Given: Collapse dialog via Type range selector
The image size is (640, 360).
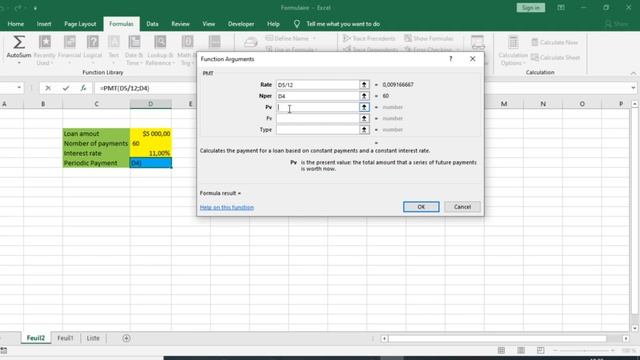Looking at the screenshot, I should coord(364,129).
